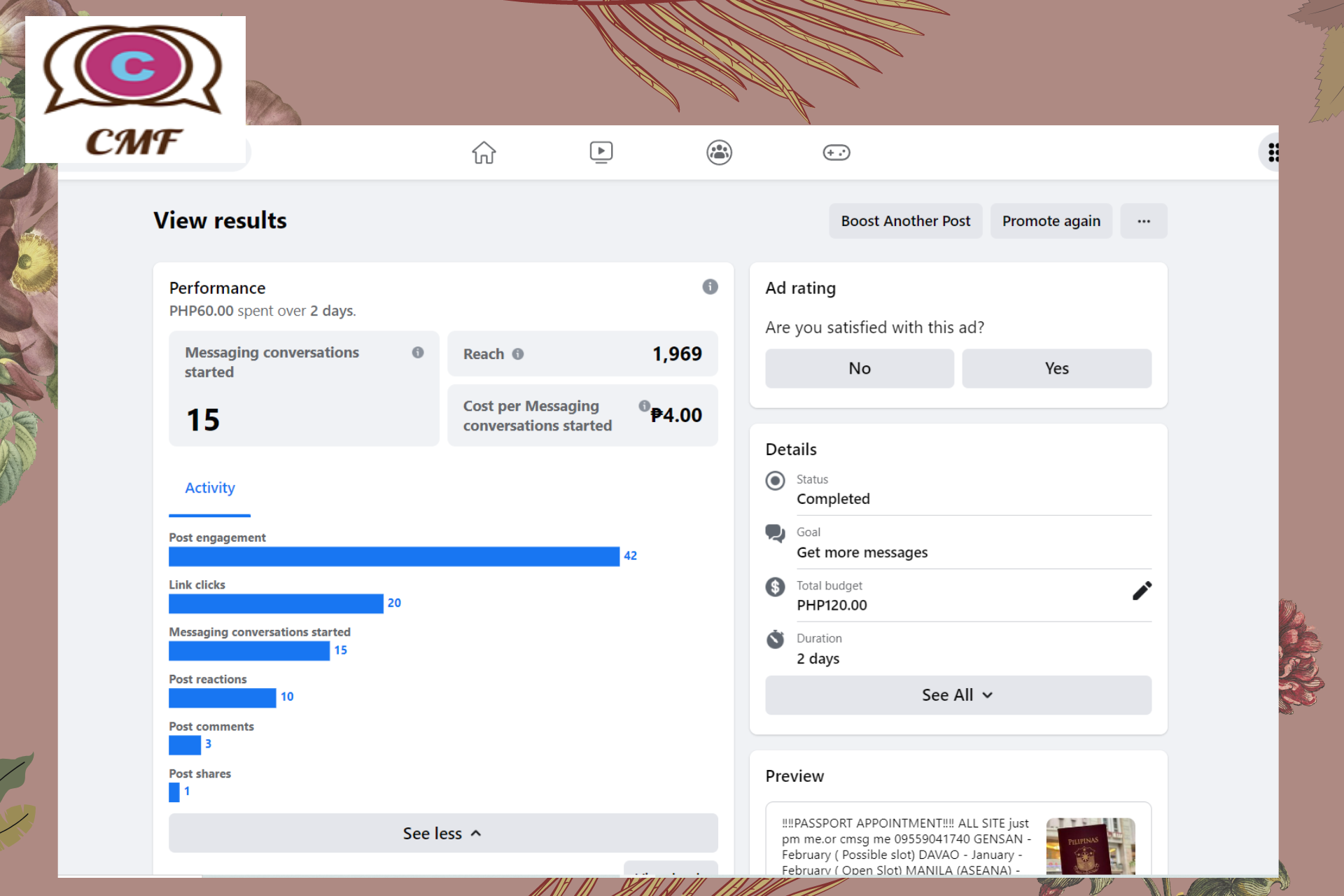Open the apps grid menu icon
1344x896 pixels.
pos(1272,152)
